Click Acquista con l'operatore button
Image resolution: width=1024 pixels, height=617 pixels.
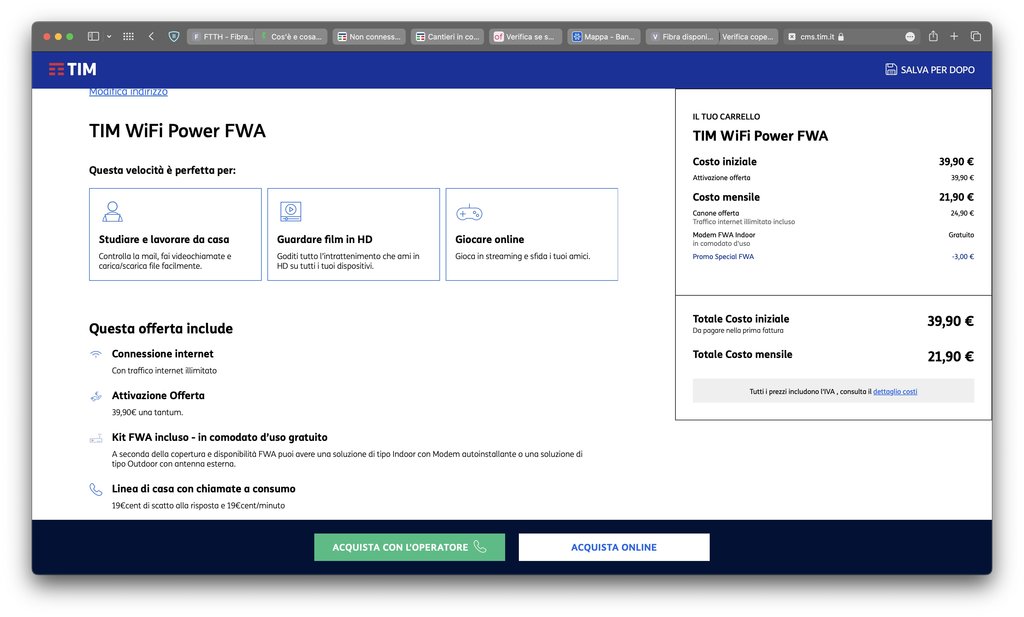coord(409,547)
